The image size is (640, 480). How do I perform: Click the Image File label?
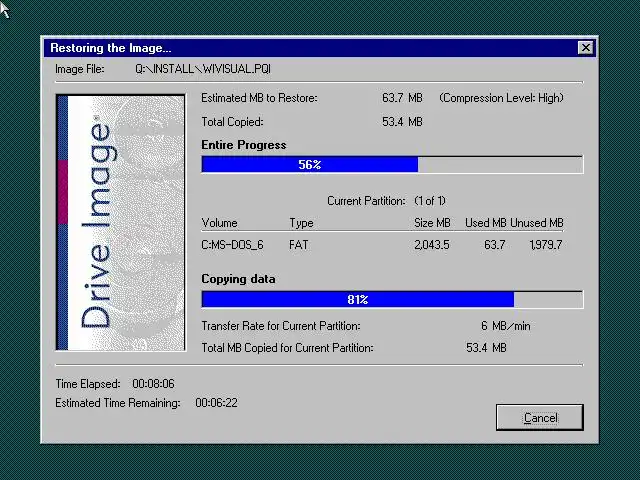point(80,69)
